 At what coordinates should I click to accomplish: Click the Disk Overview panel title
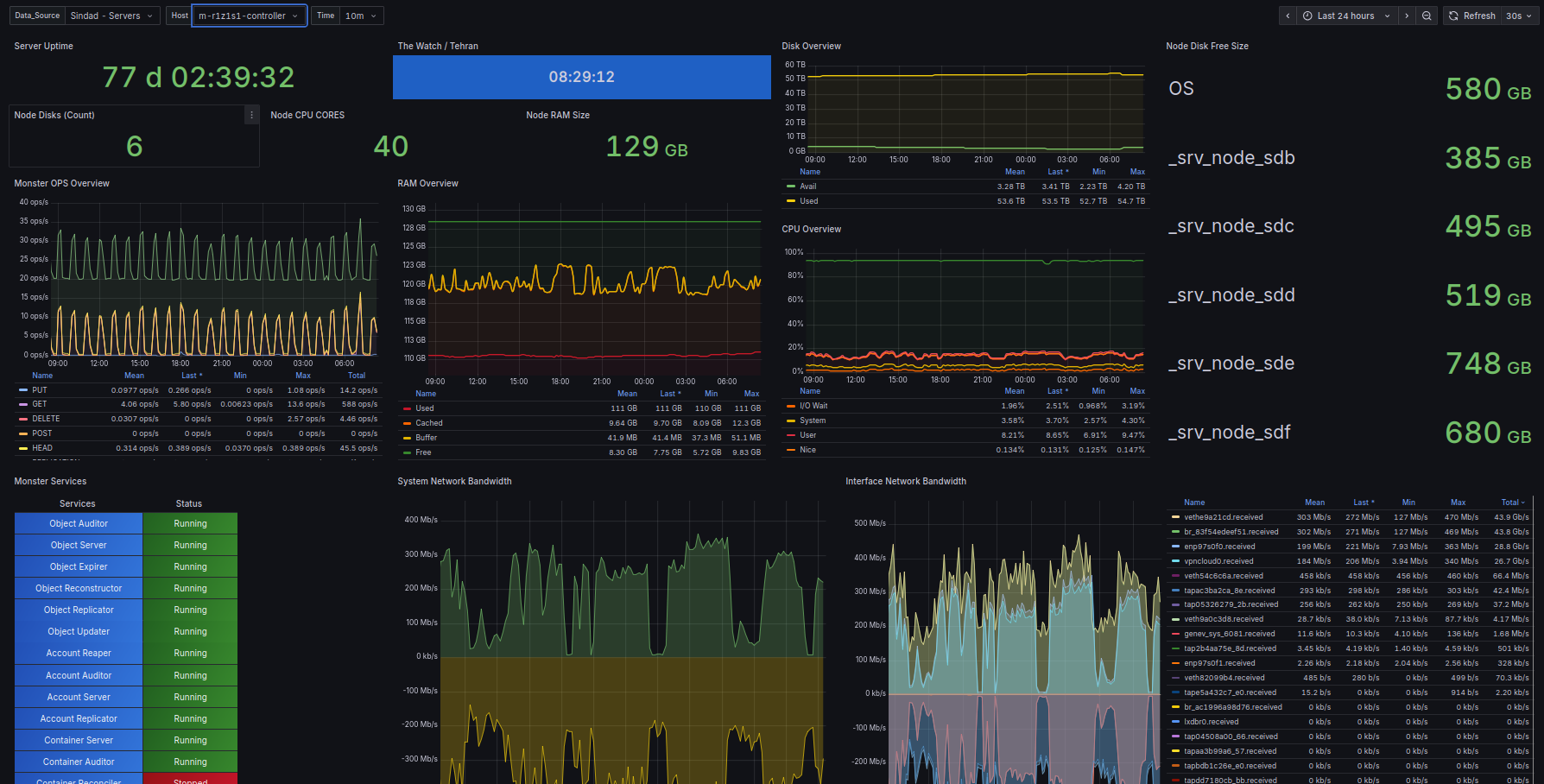811,46
